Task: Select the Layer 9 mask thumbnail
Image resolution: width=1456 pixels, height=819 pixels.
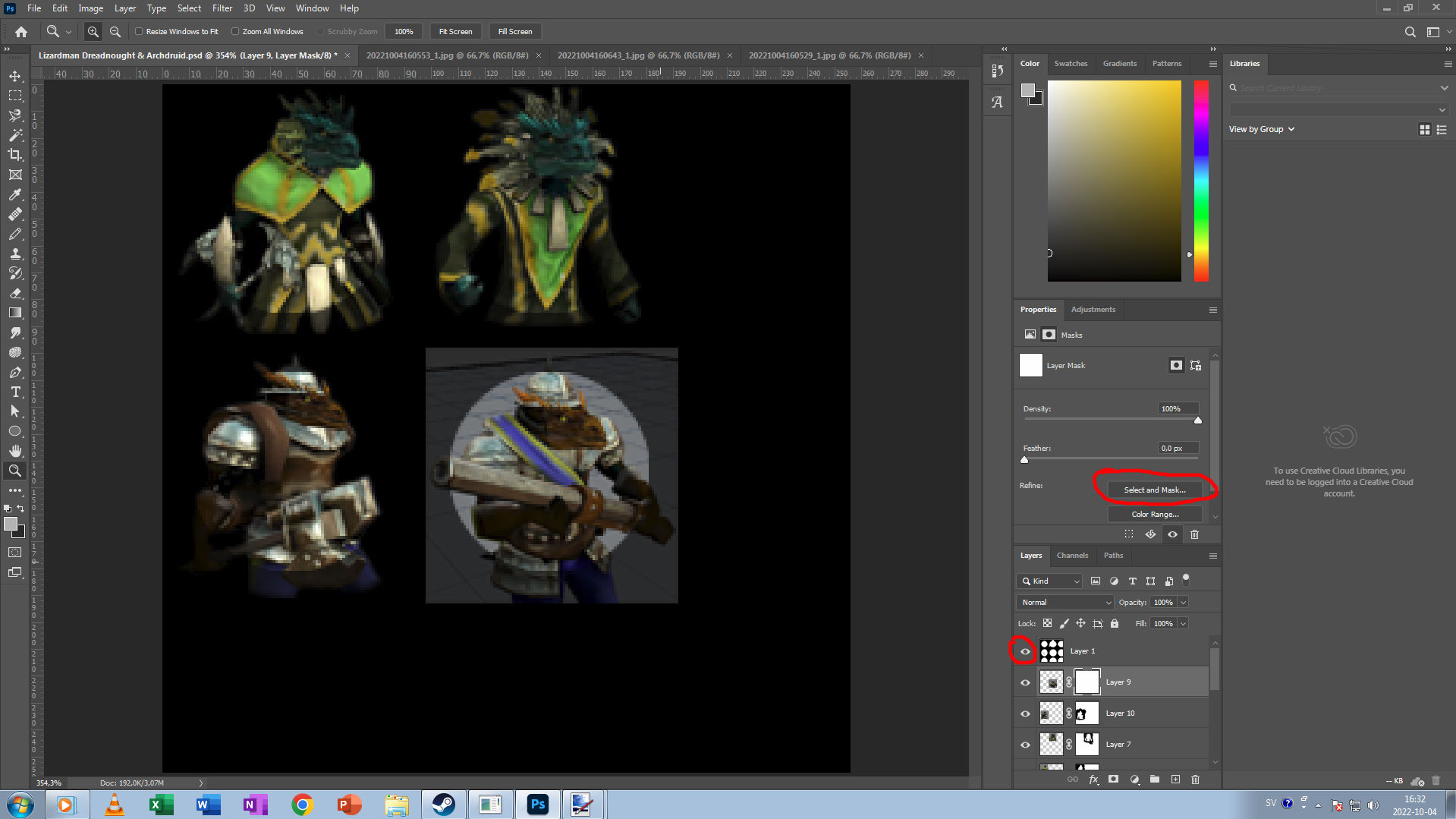Action: pyautogui.click(x=1086, y=682)
